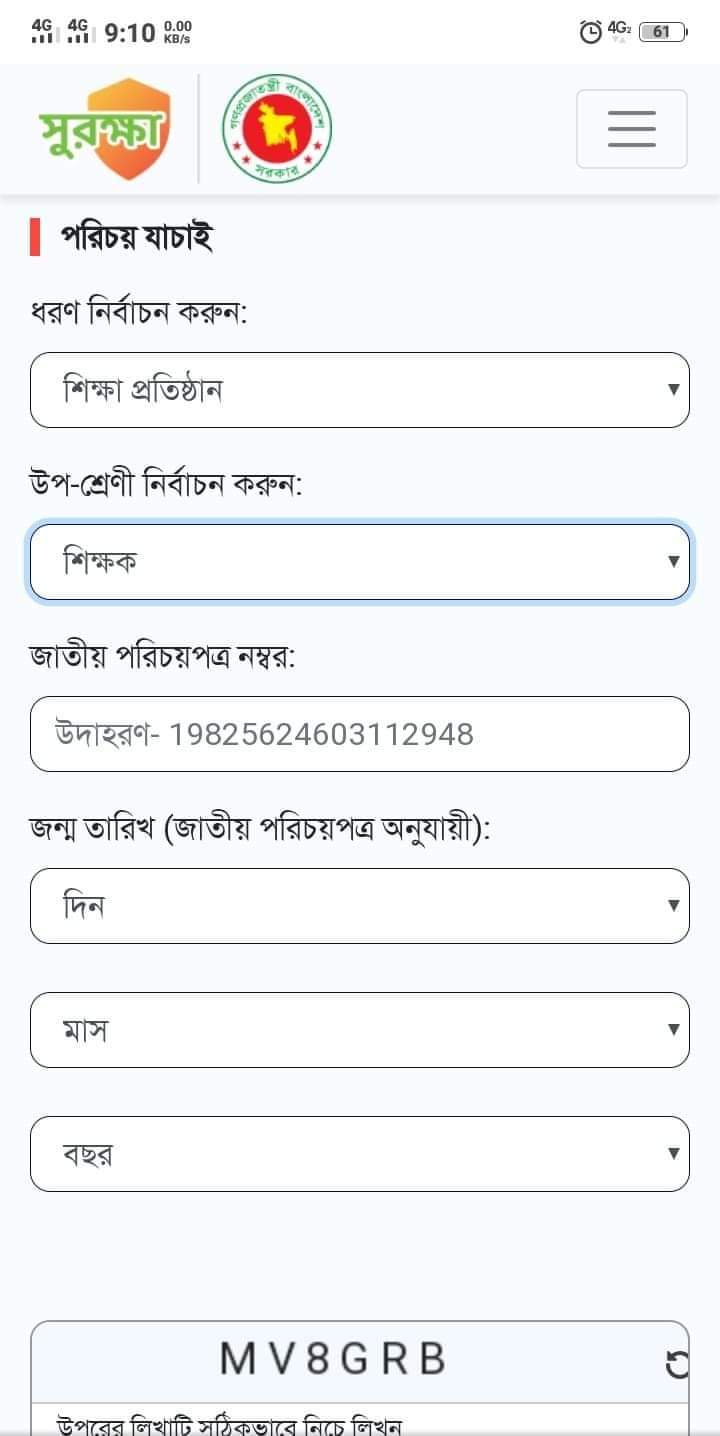Tap the Surokkha shield logo

[x=104, y=129]
